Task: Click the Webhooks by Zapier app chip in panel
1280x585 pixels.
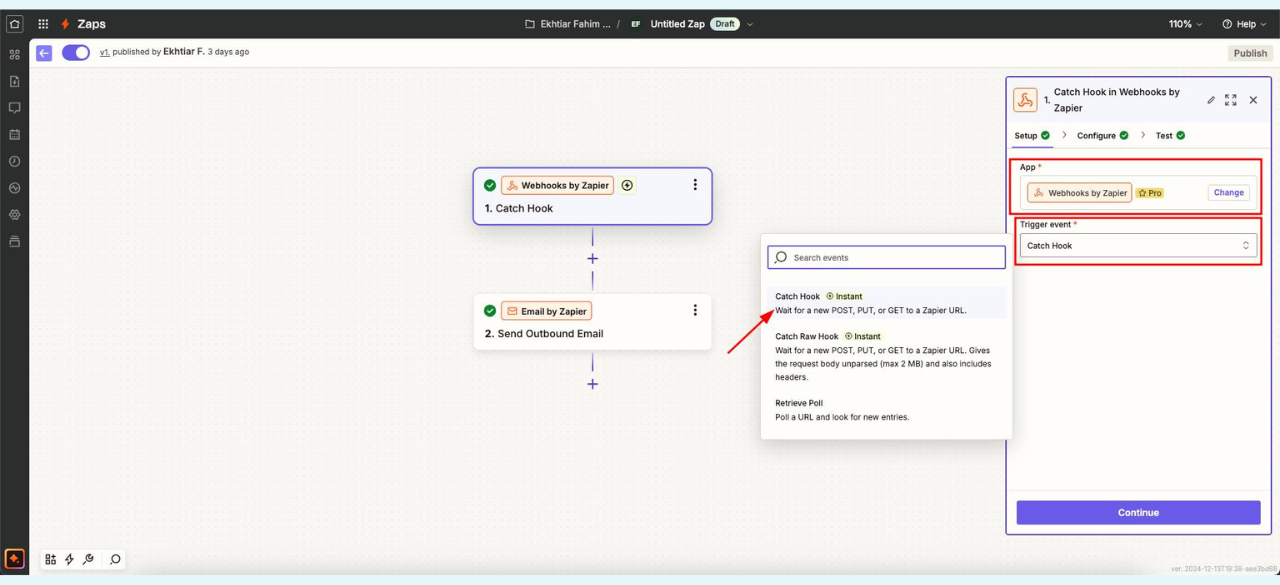Action: 1079,193
